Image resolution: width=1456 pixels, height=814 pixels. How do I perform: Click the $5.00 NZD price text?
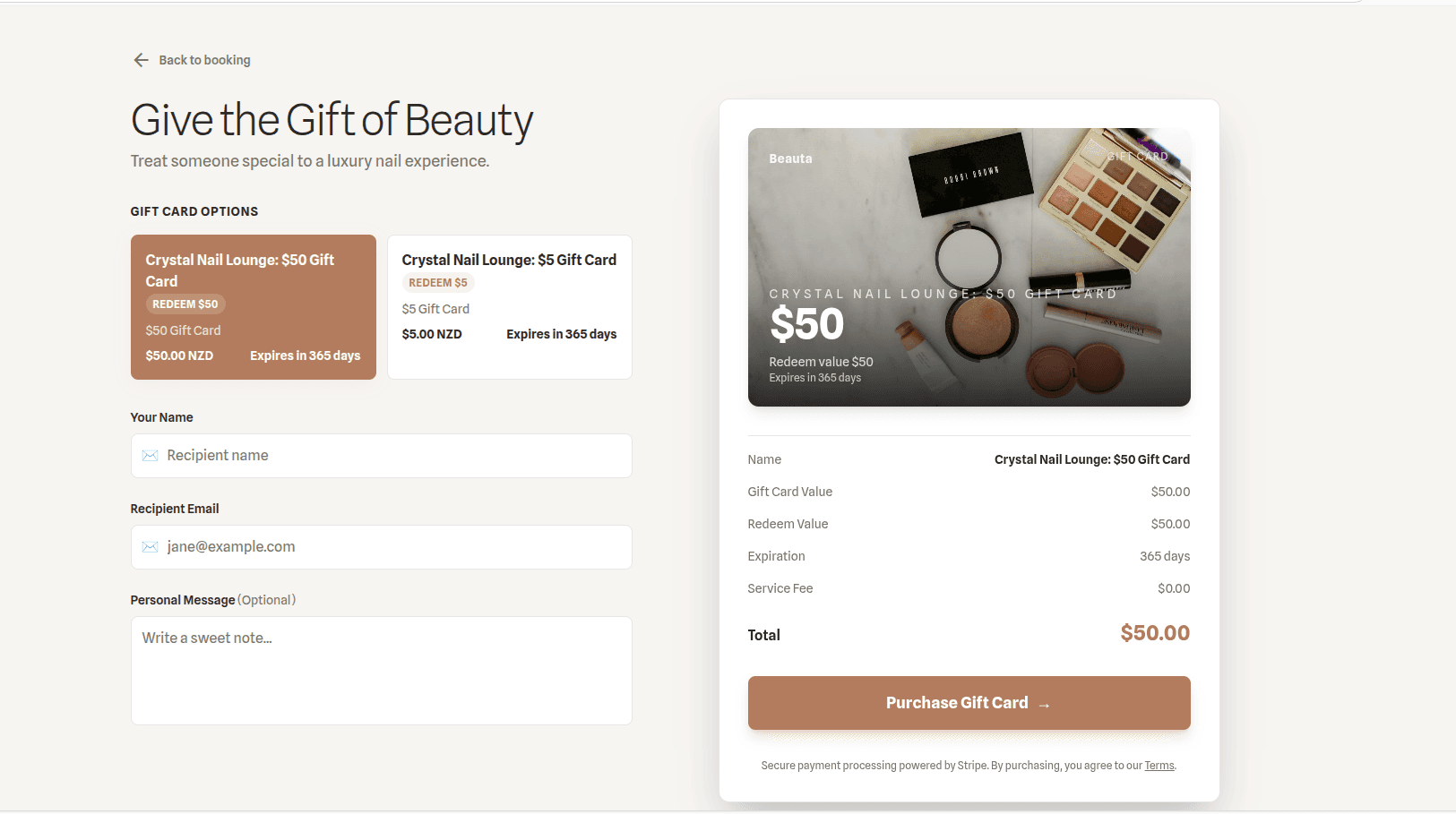click(x=432, y=334)
